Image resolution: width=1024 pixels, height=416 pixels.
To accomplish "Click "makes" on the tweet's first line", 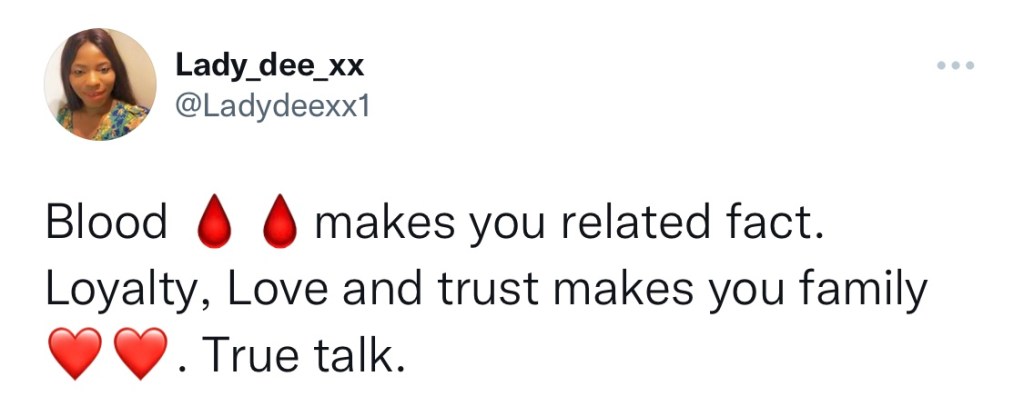I will pyautogui.click(x=384, y=224).
